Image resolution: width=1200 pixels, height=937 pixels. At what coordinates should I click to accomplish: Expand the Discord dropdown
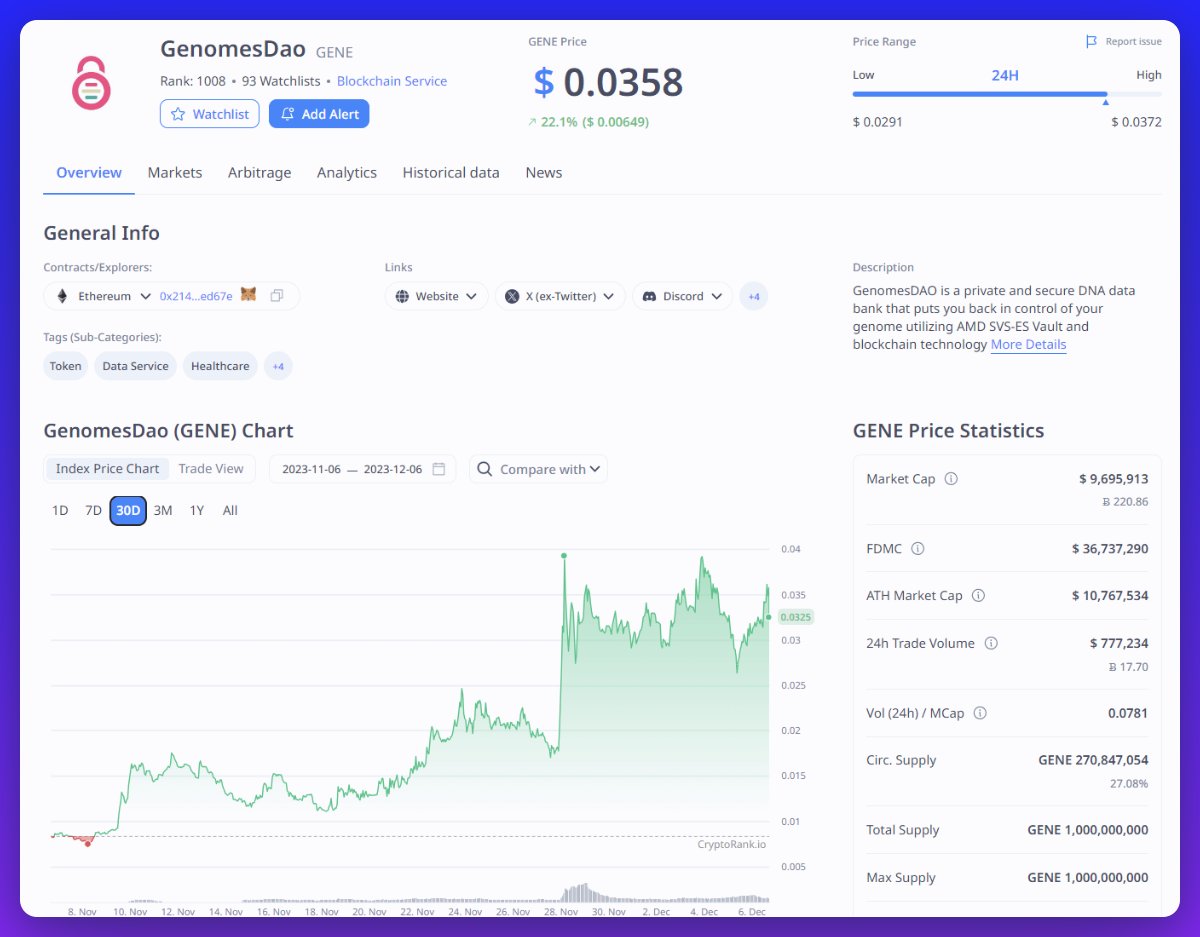point(716,297)
